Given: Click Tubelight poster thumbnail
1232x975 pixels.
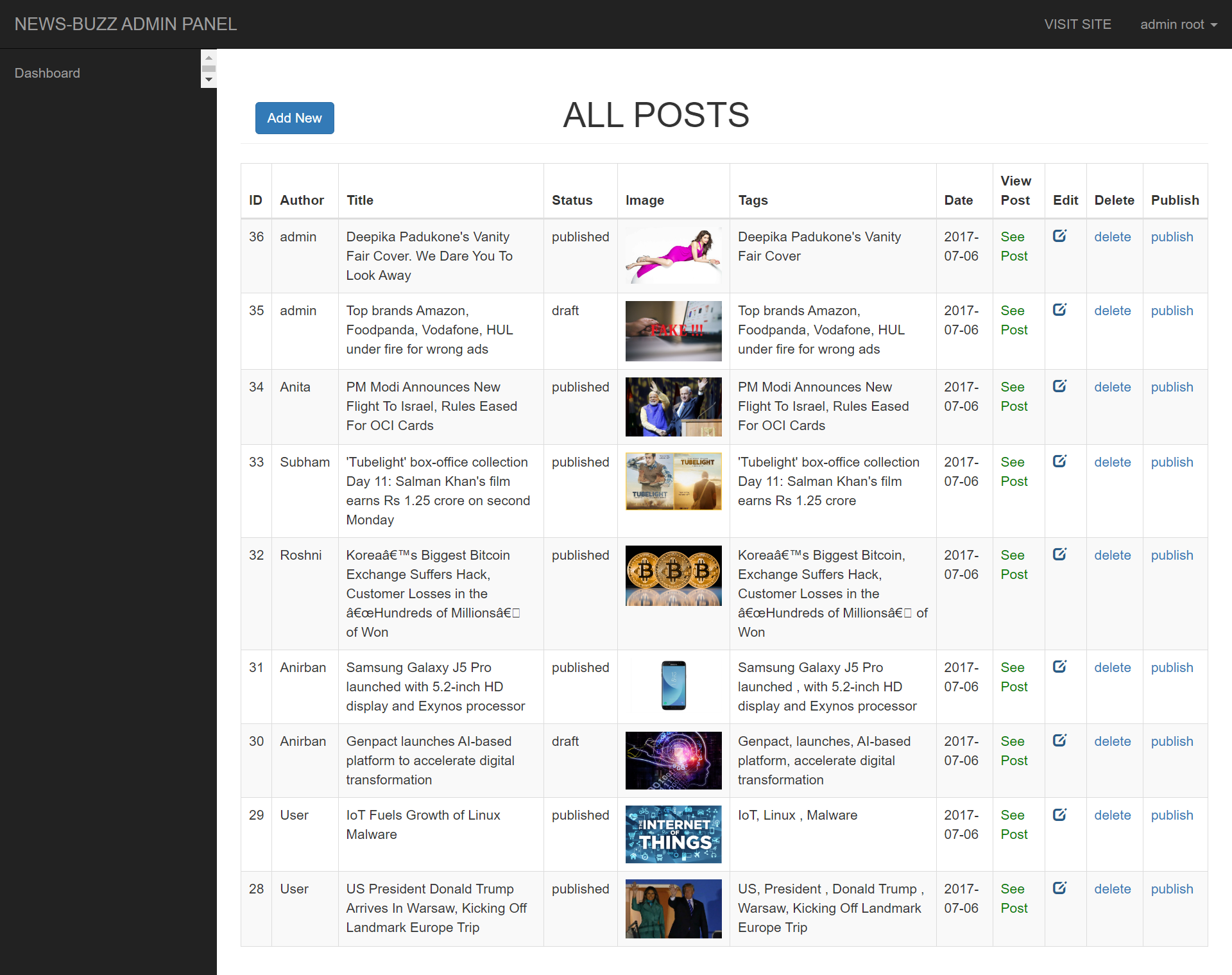Looking at the screenshot, I should pyautogui.click(x=673, y=481).
